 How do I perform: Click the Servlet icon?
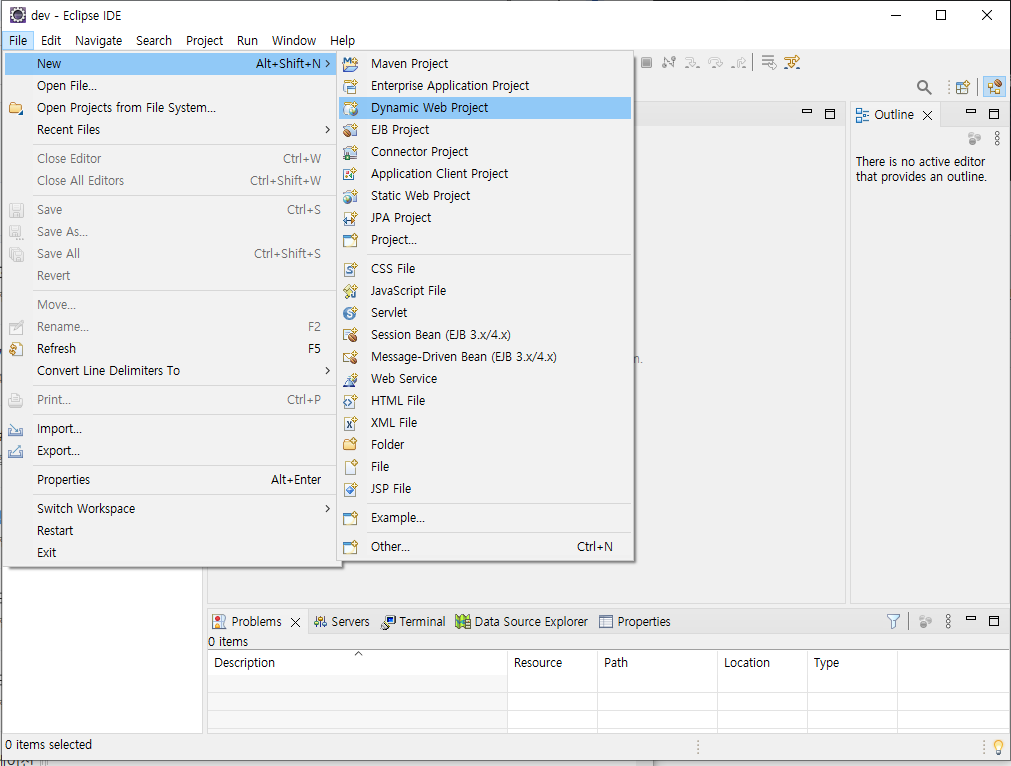(350, 313)
